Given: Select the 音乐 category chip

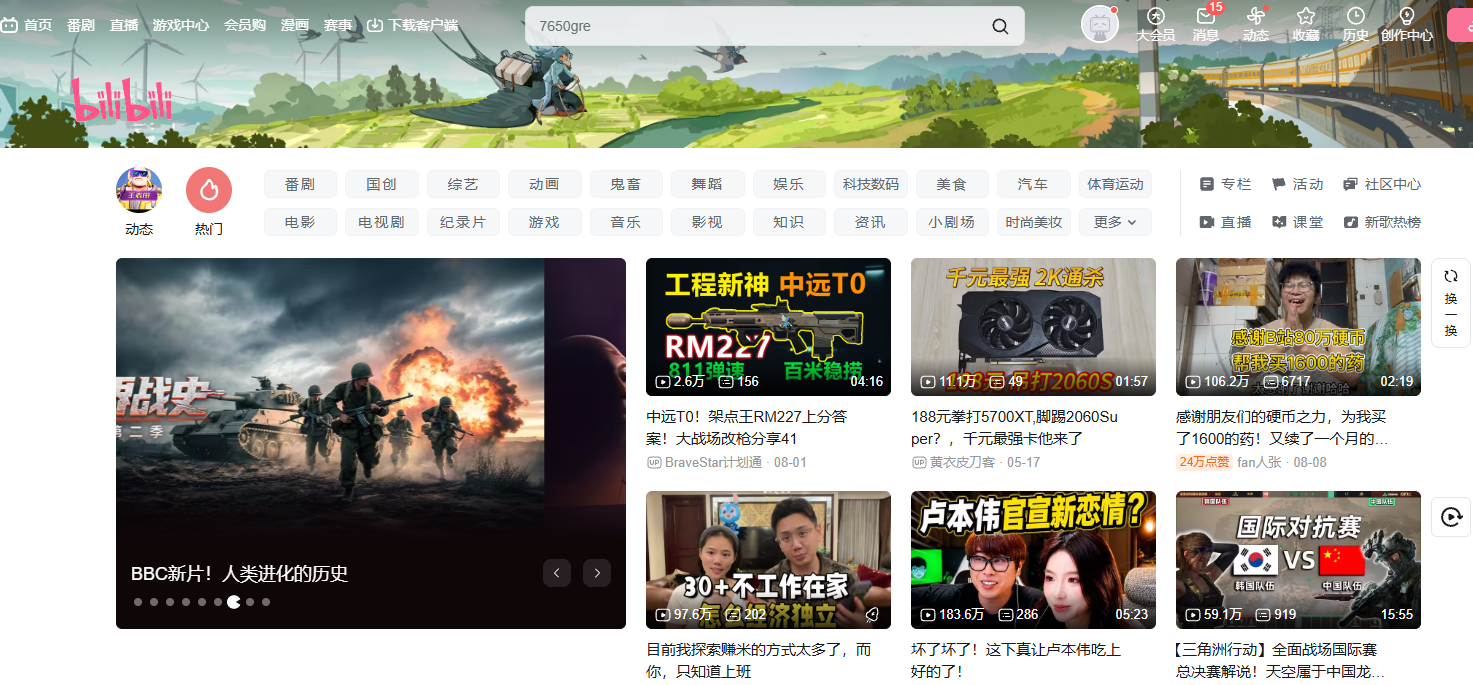Looking at the screenshot, I should [x=626, y=222].
